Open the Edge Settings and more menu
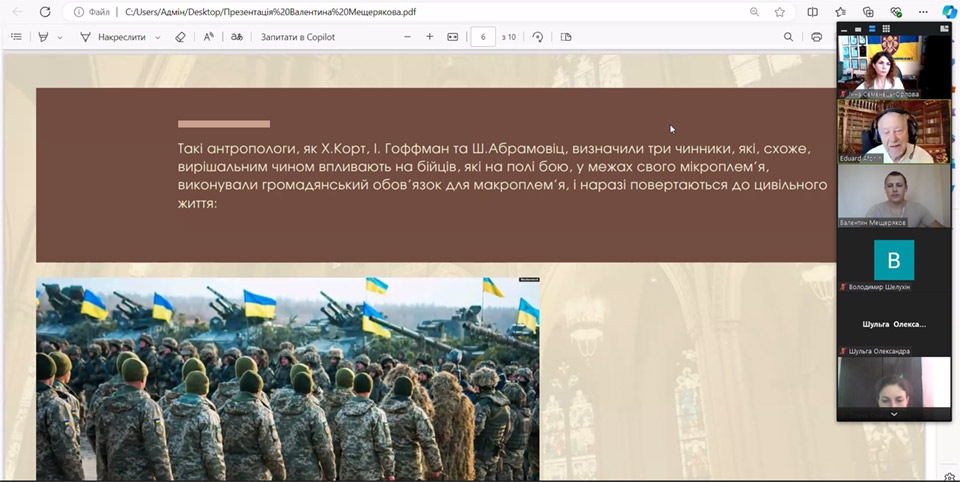Screen dimensions: 960x482 coord(923,12)
